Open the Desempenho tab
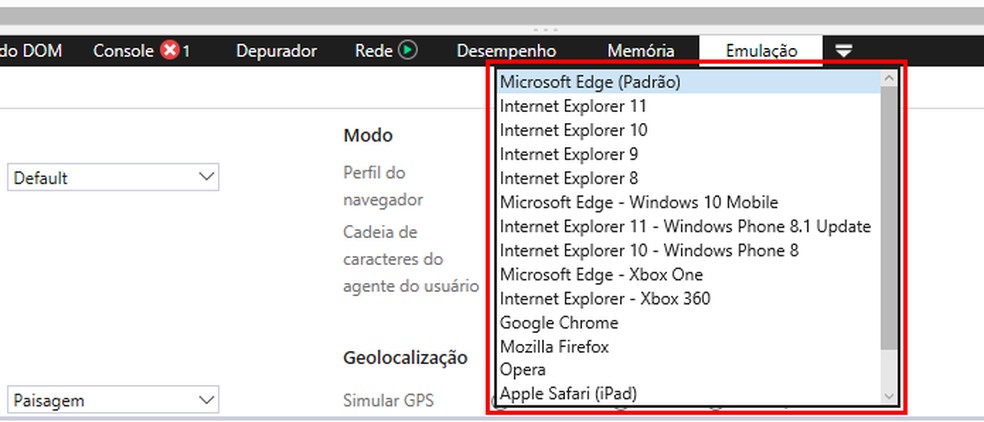This screenshot has width=984, height=422. (506, 51)
